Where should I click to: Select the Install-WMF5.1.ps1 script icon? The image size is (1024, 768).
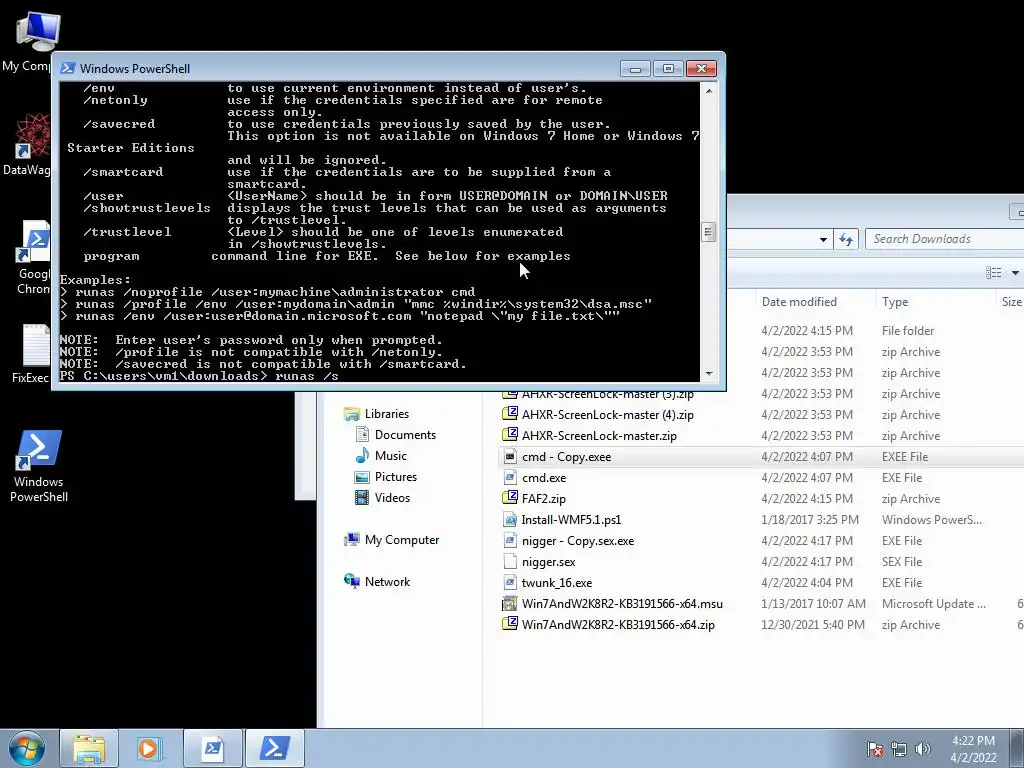point(510,520)
